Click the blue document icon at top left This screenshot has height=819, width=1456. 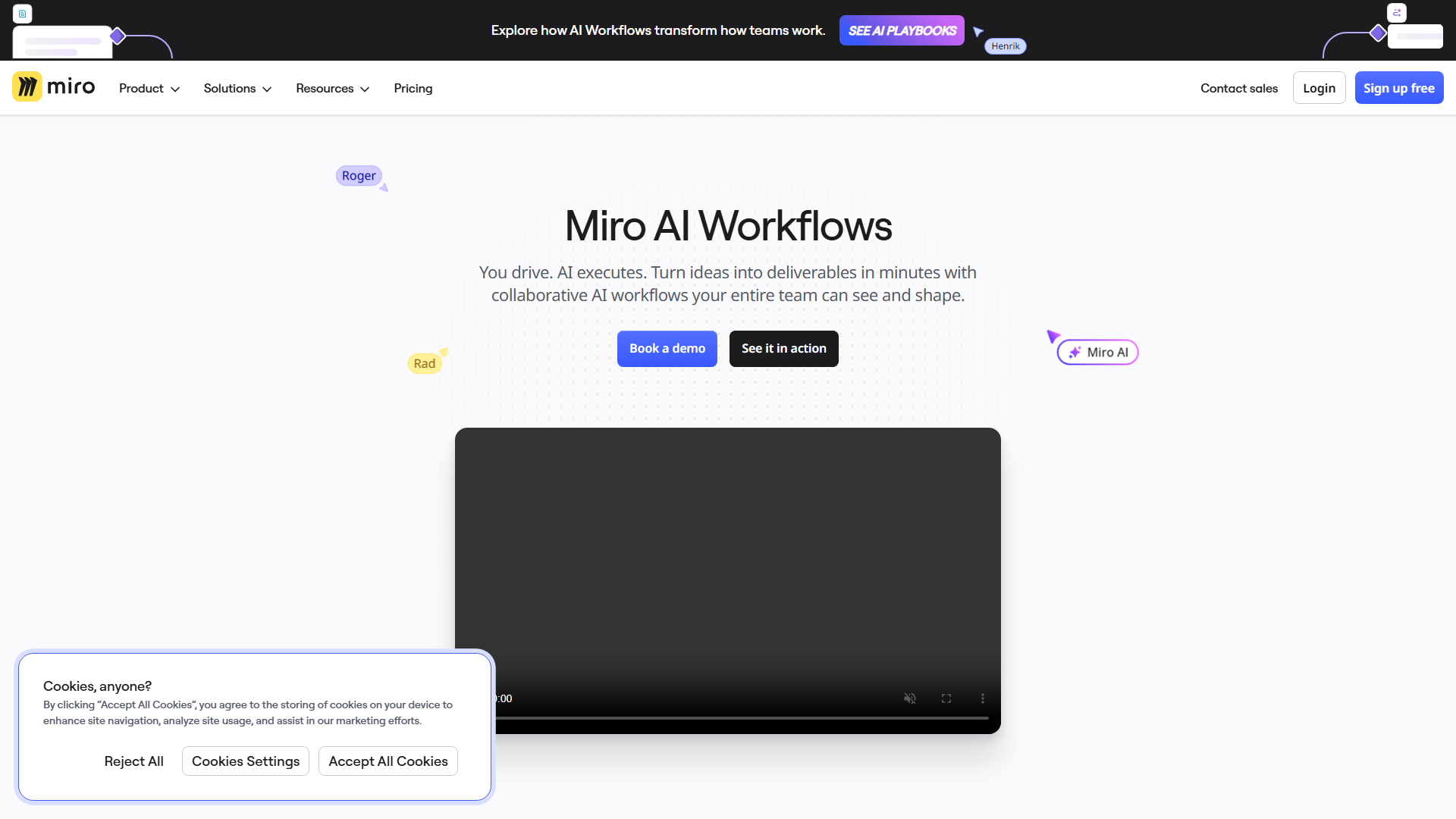coord(22,13)
